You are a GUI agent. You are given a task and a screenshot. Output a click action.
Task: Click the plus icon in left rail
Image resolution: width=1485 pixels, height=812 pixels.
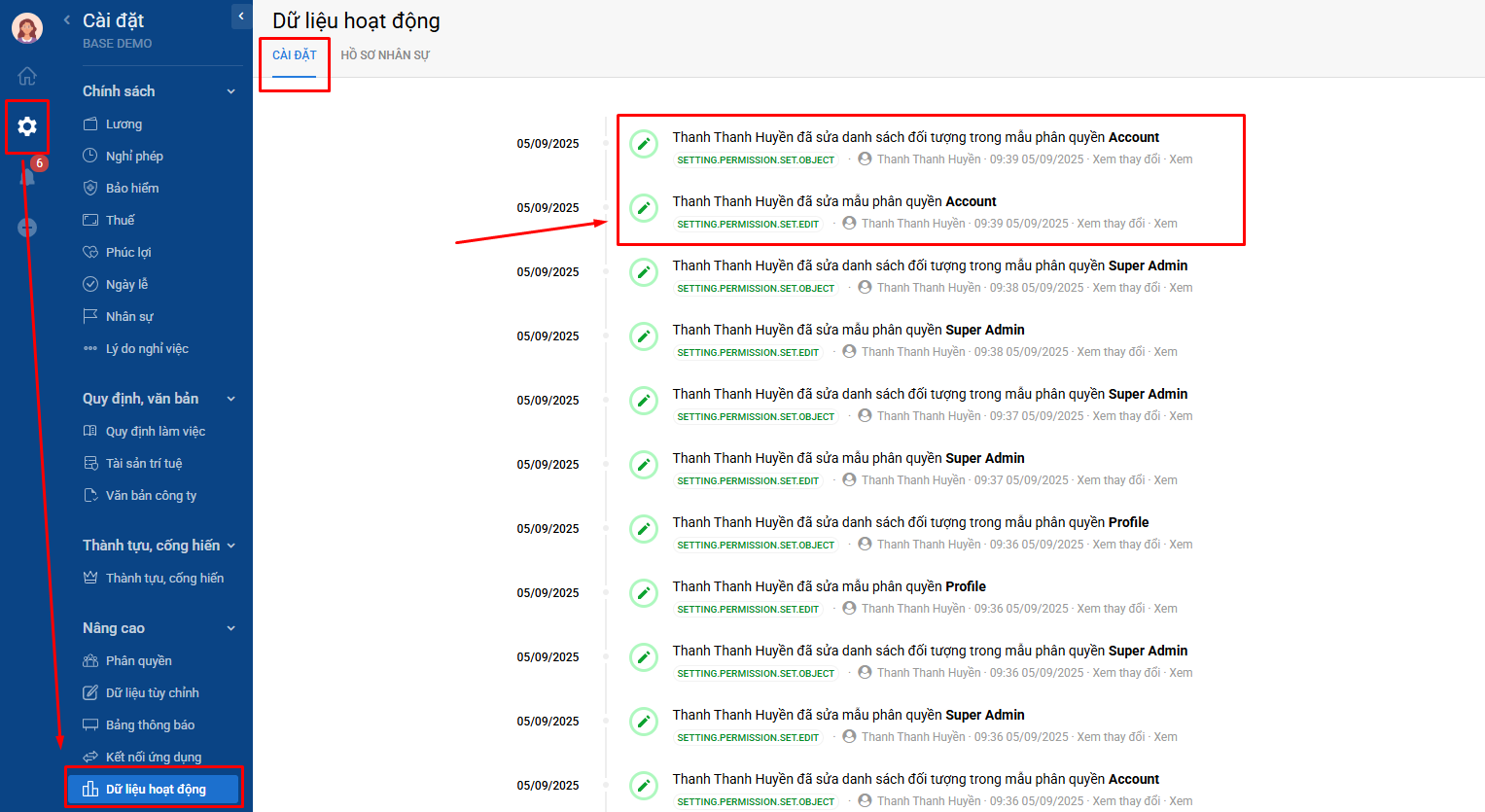27,228
